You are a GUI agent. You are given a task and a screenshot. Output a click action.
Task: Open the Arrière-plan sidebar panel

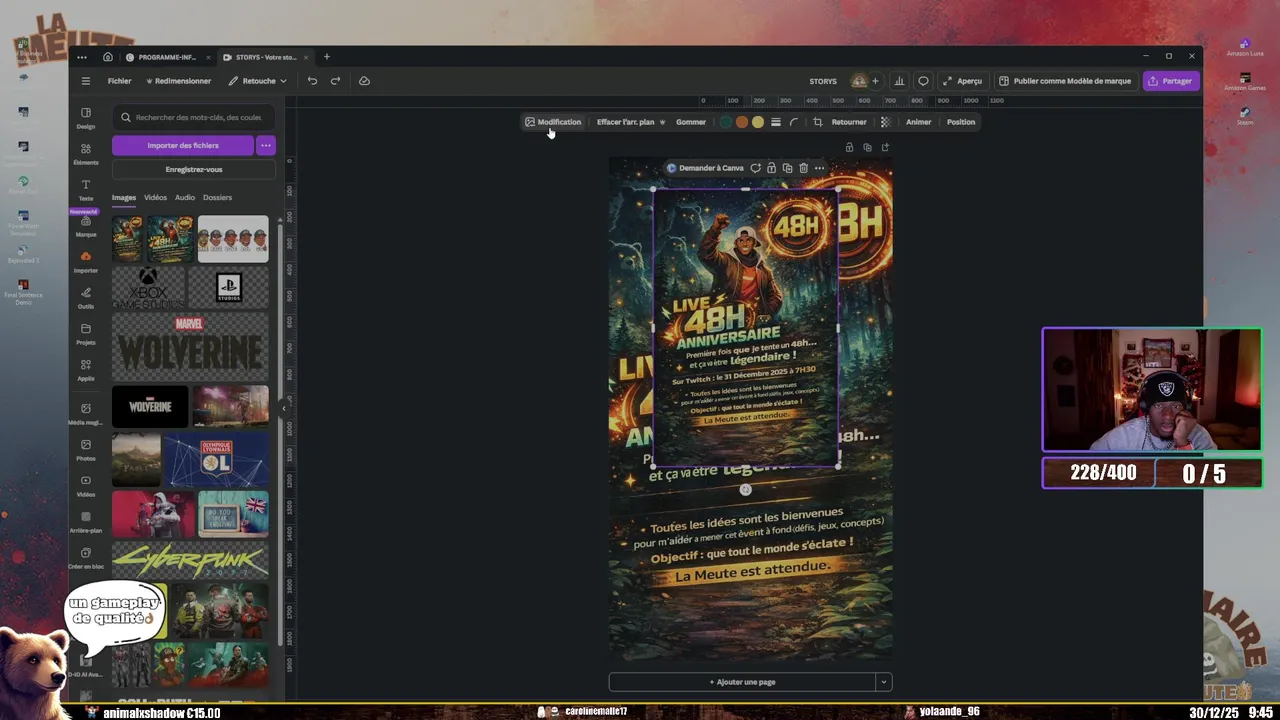86,521
